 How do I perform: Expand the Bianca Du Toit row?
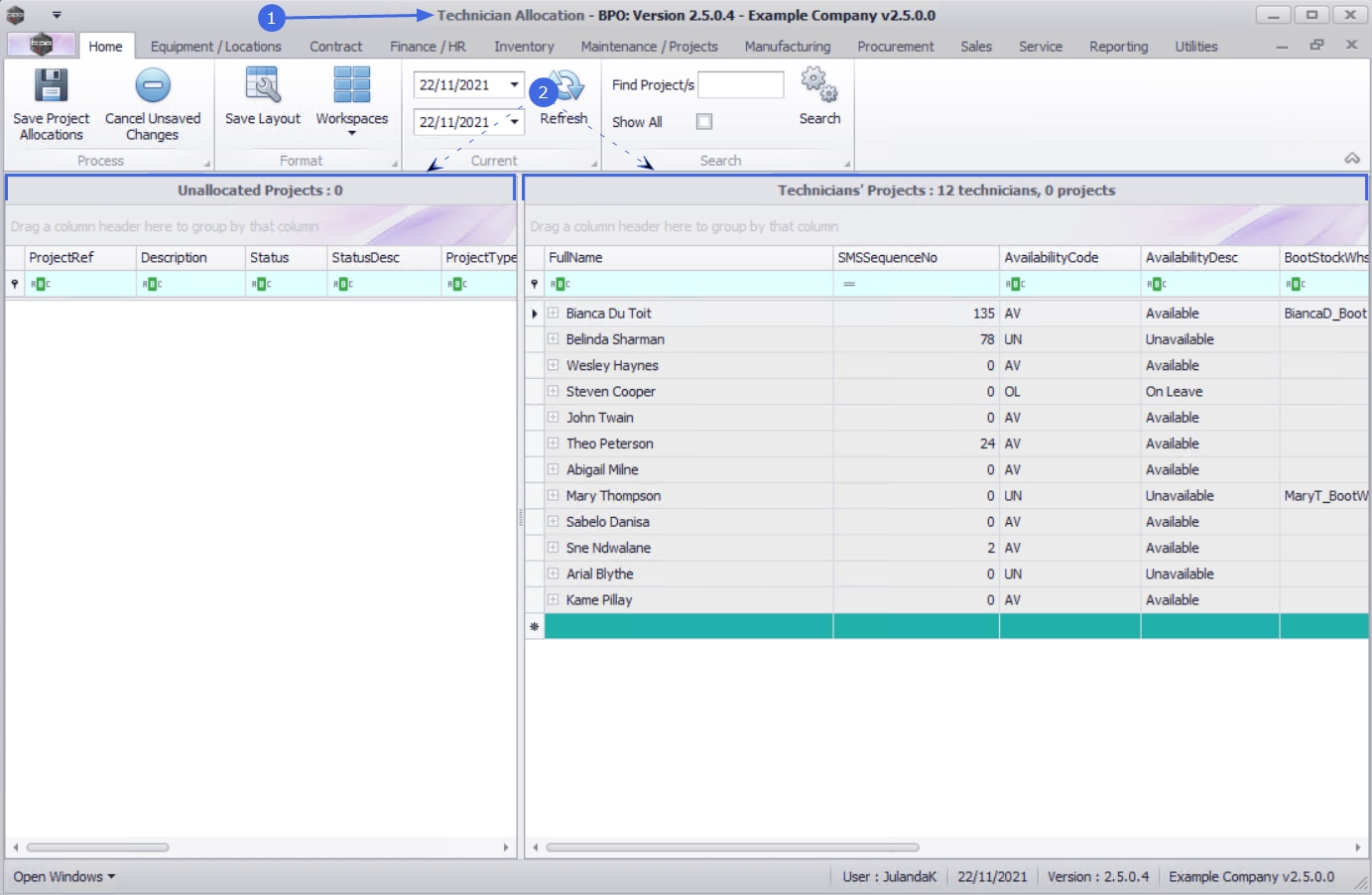click(x=554, y=313)
